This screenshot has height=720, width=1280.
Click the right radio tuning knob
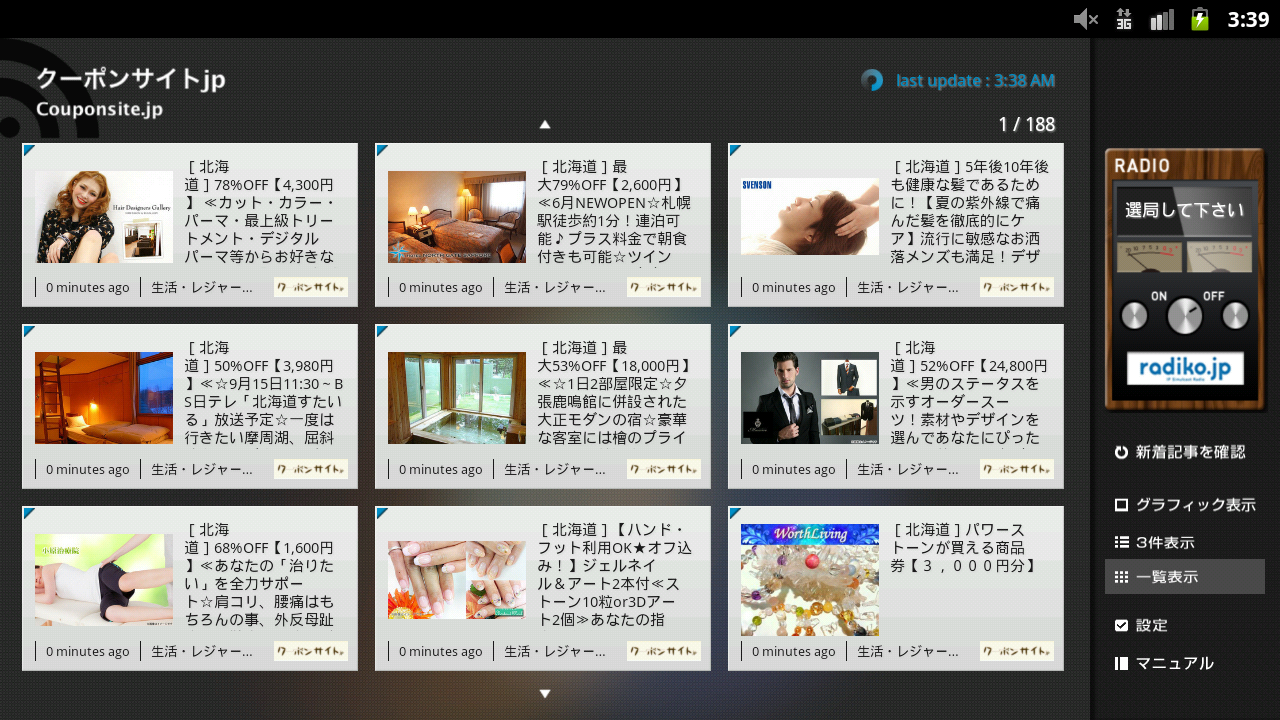tap(1236, 316)
